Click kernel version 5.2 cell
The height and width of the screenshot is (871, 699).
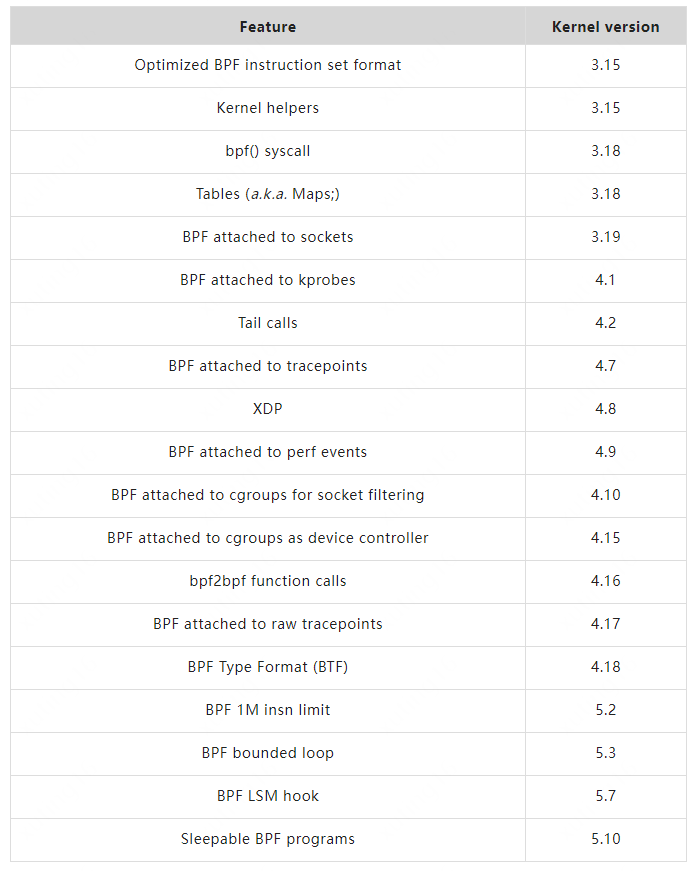[x=605, y=710]
